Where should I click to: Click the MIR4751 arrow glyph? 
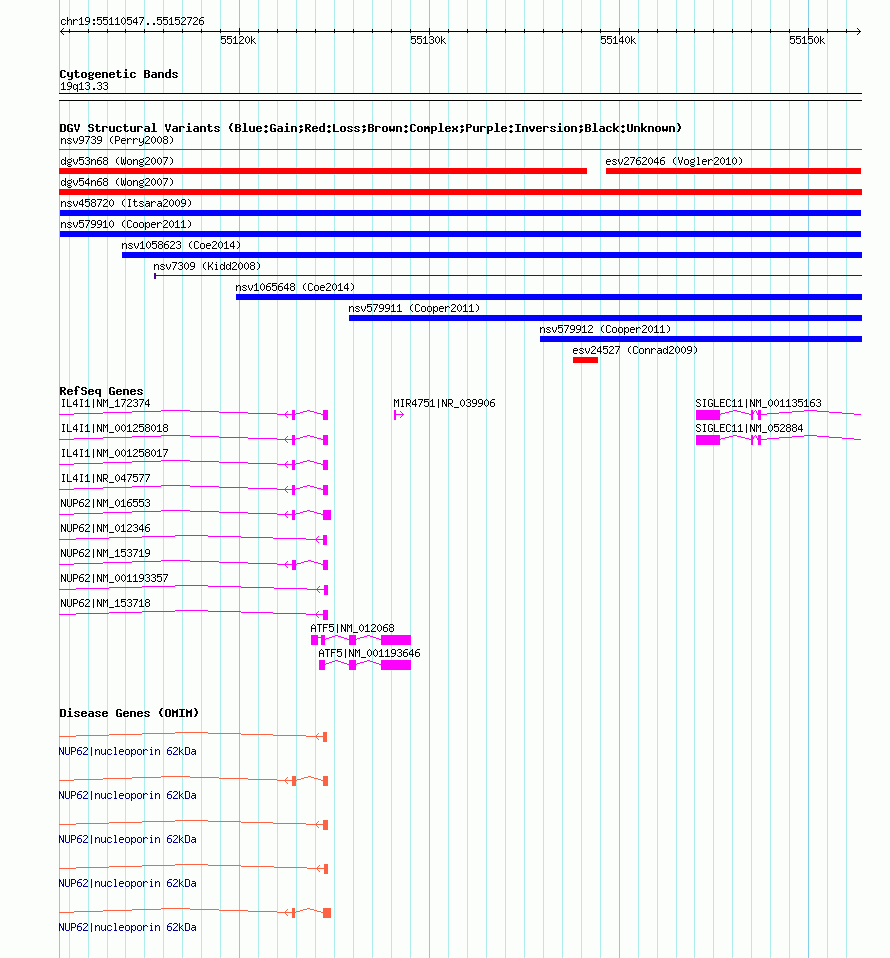[x=399, y=415]
